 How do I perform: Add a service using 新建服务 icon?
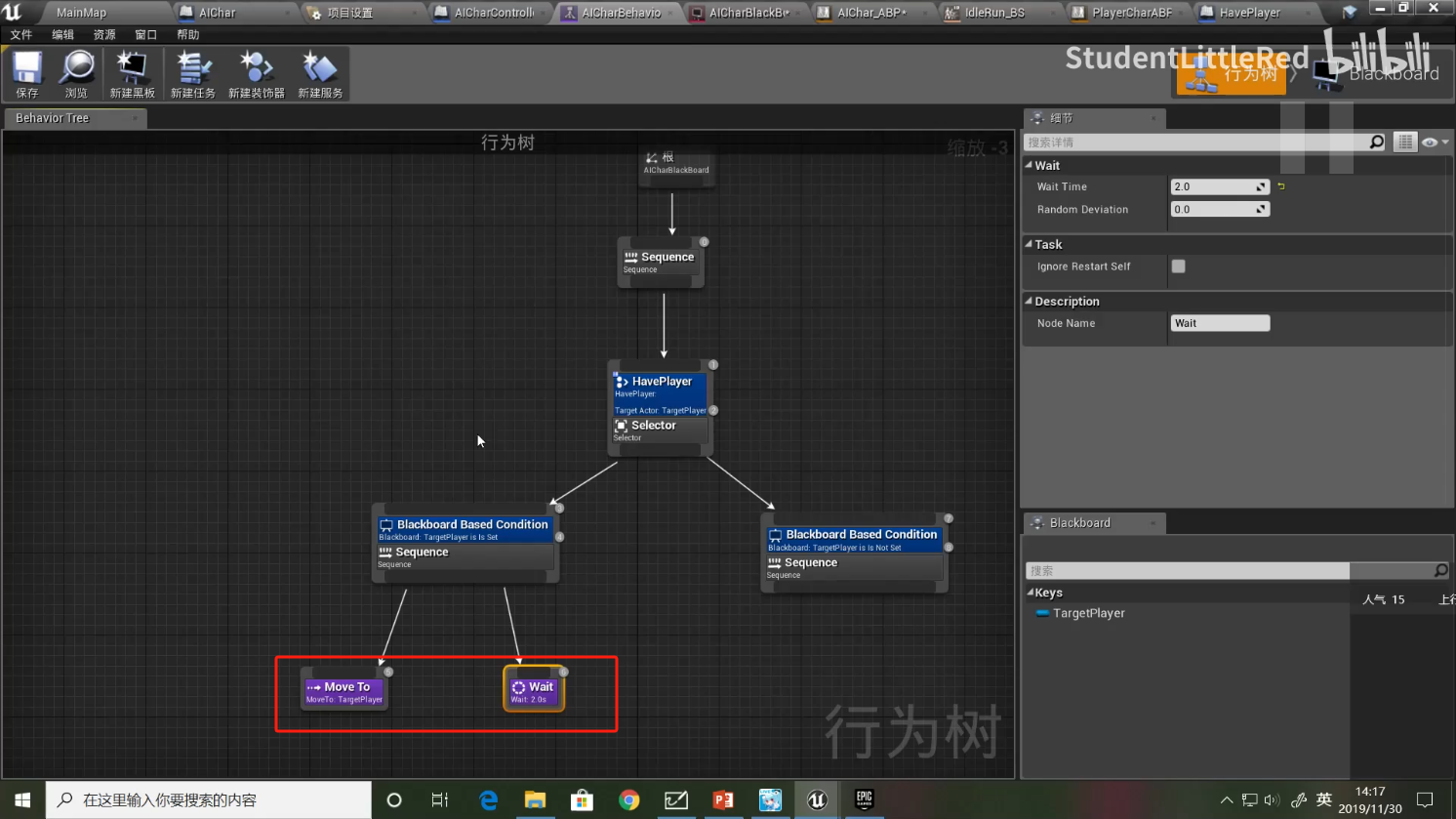[319, 68]
